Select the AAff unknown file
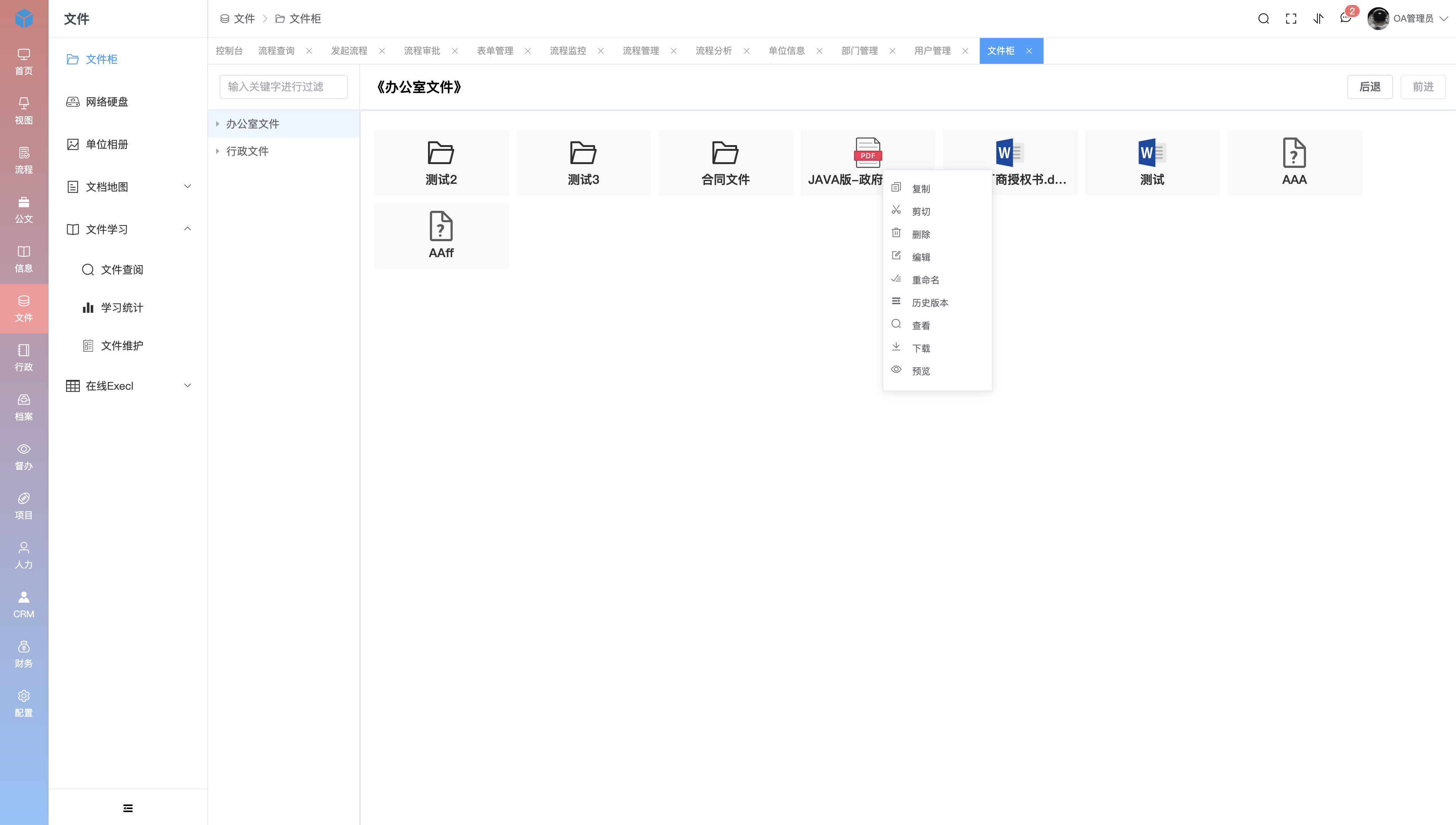The image size is (1456, 825). tap(441, 236)
